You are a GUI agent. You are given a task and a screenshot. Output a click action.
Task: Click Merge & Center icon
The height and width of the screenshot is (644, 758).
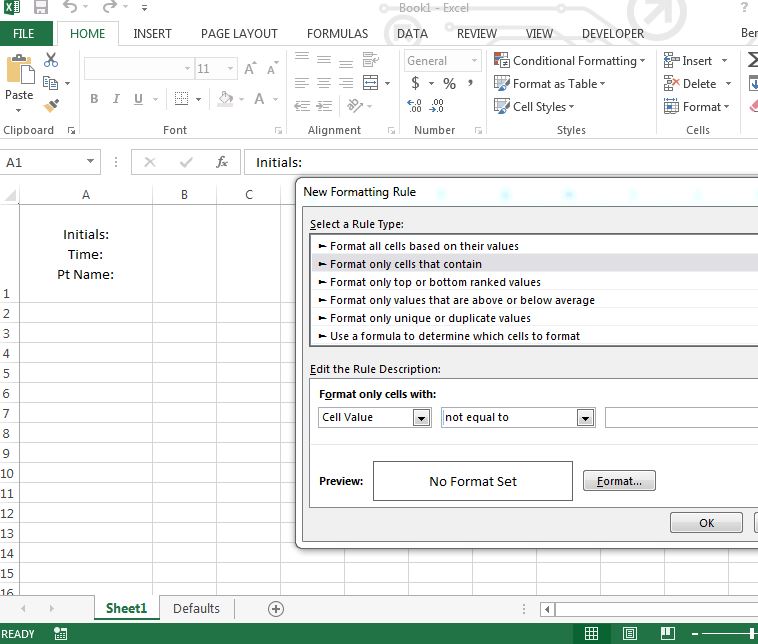[371, 83]
